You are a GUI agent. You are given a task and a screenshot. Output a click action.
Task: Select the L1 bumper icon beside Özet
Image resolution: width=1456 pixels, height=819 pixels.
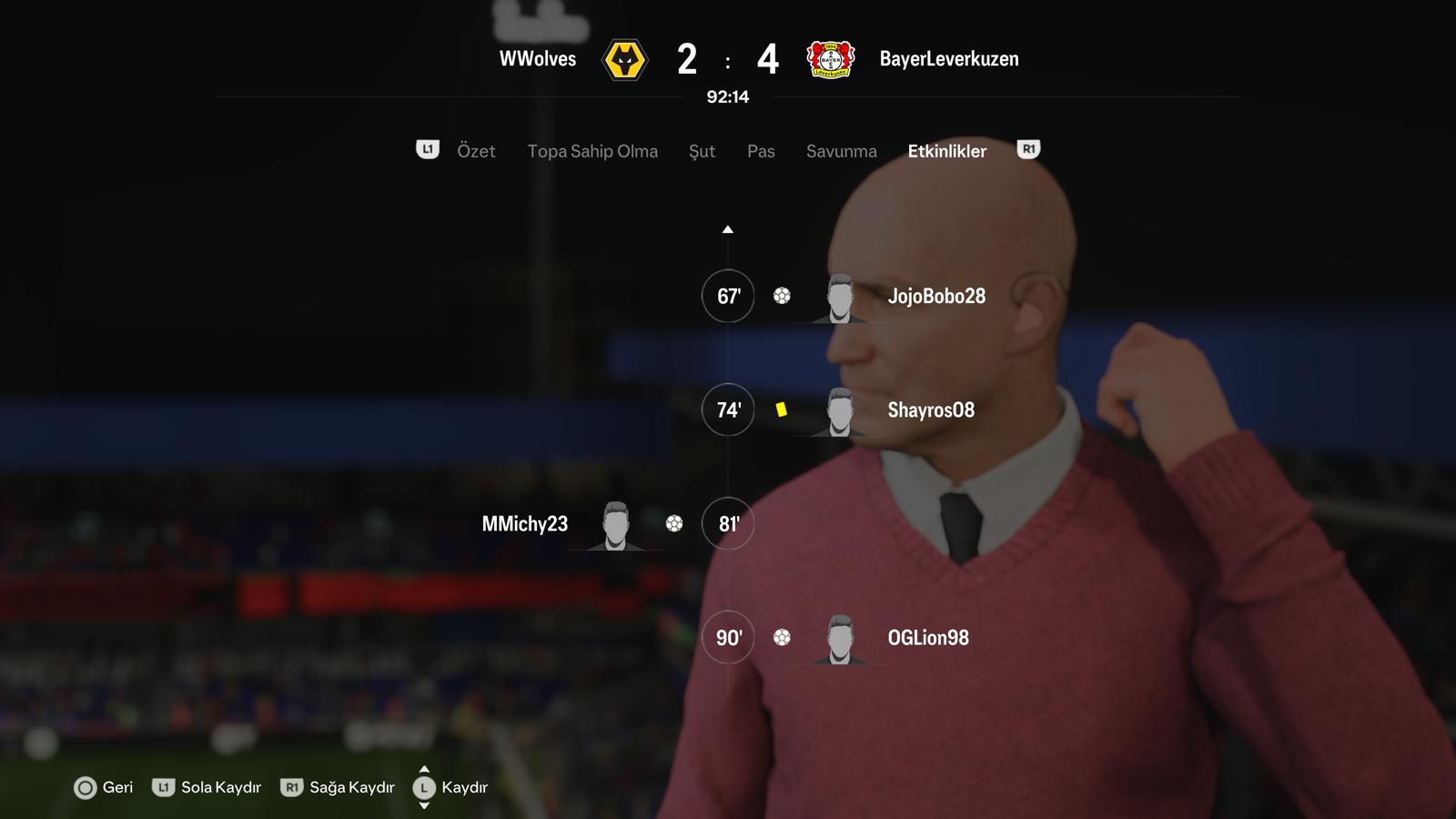point(428,149)
